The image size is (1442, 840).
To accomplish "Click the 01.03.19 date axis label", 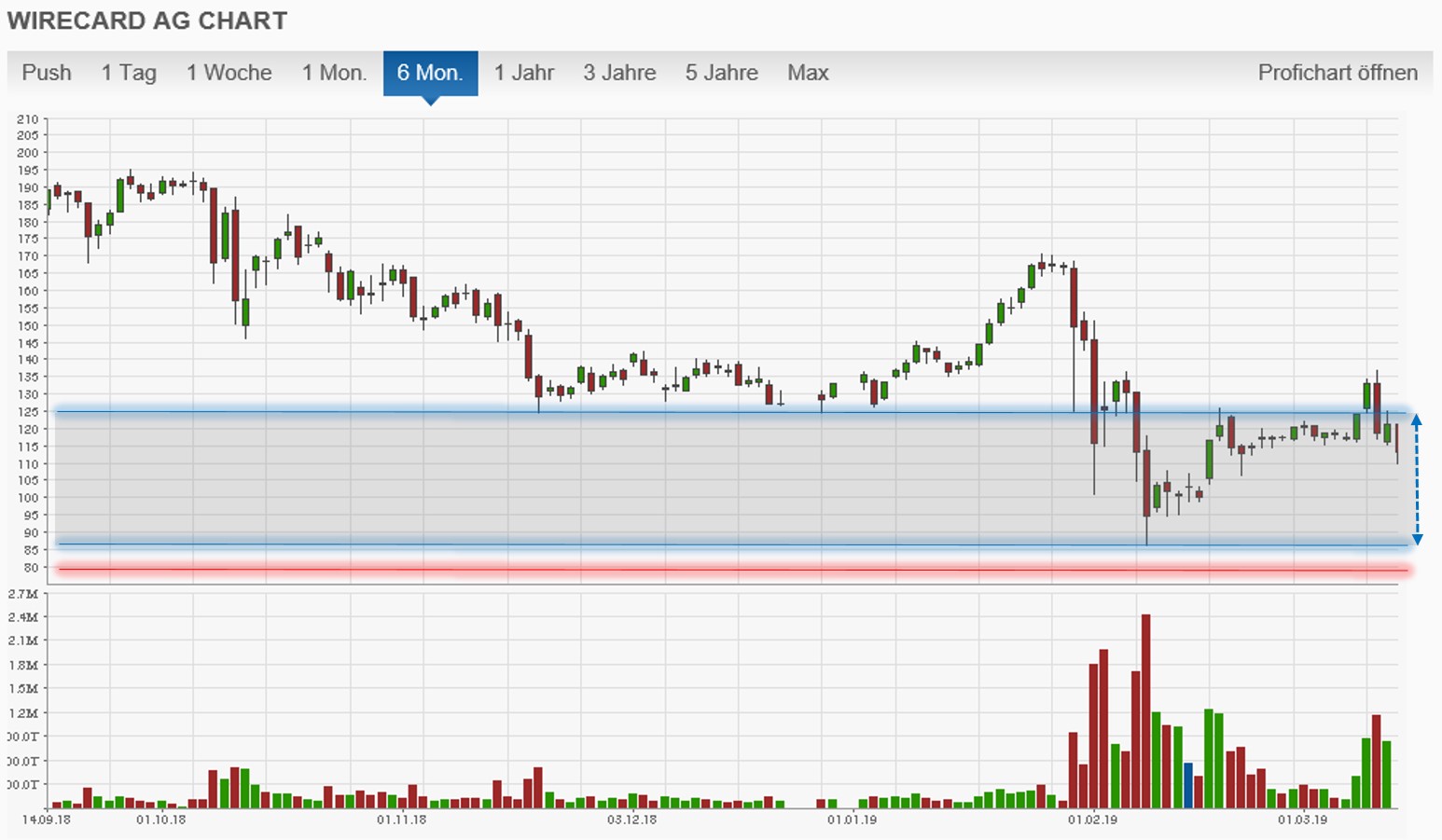I will pos(1302,819).
